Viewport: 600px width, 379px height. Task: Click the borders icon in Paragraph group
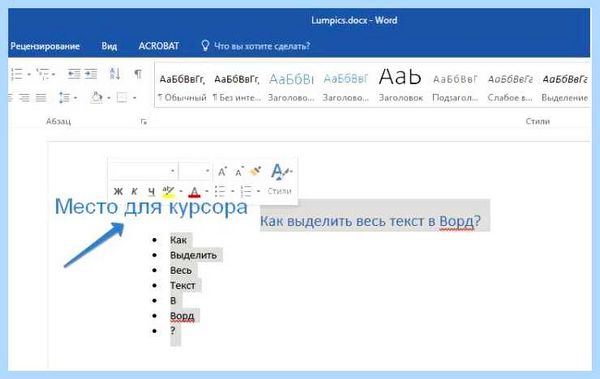[x=122, y=98]
